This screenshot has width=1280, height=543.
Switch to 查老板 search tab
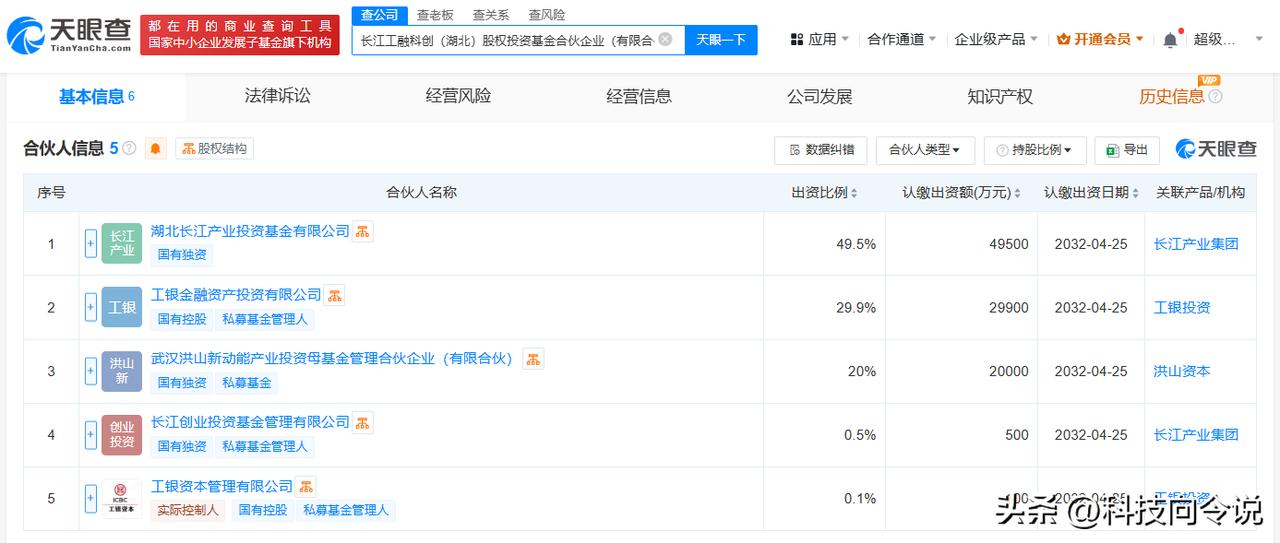[x=435, y=15]
